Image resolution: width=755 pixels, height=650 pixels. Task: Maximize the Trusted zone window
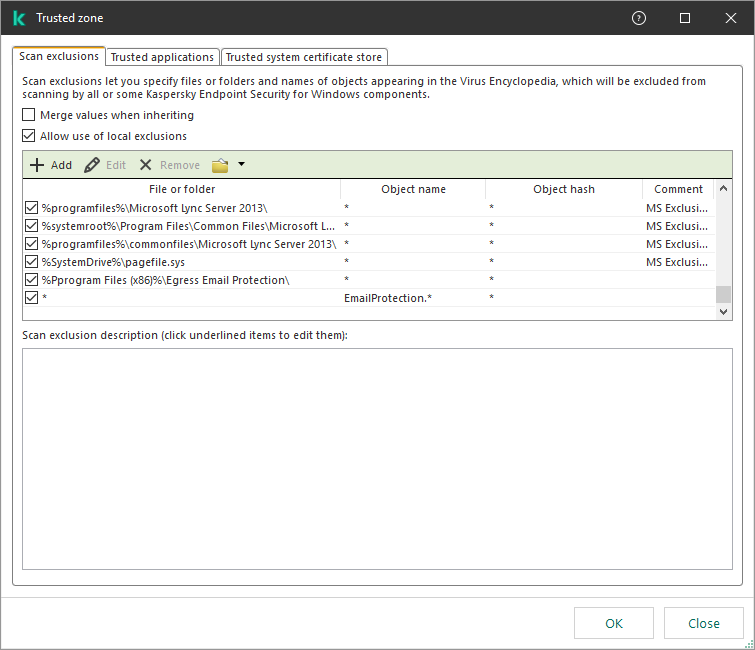tap(685, 18)
